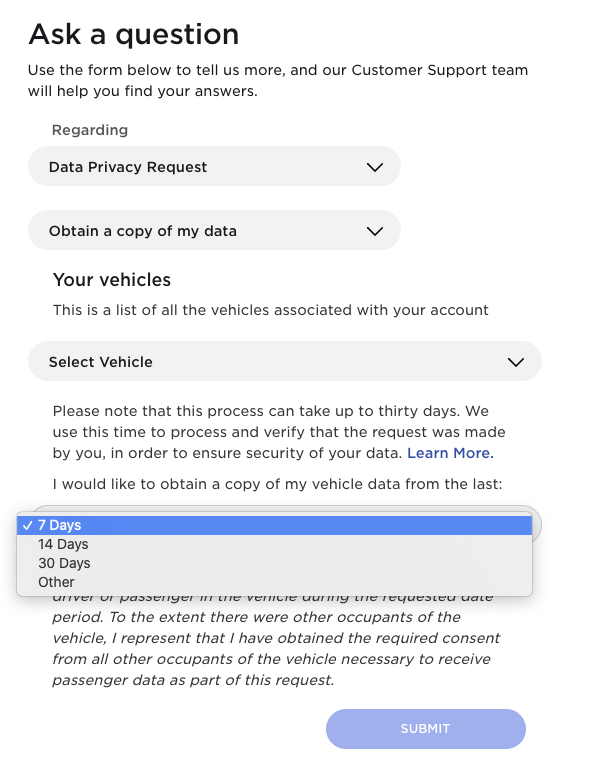Open the Data Privacy Request dropdown
The width and height of the screenshot is (604, 770).
[x=214, y=167]
